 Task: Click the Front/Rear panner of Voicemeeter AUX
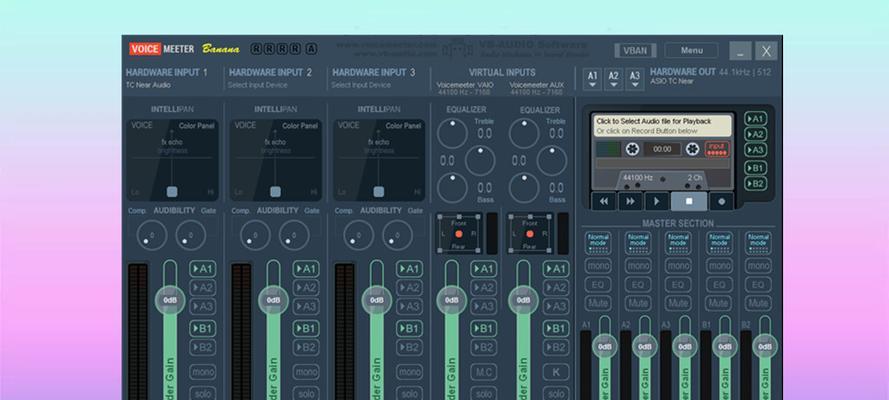530,233
